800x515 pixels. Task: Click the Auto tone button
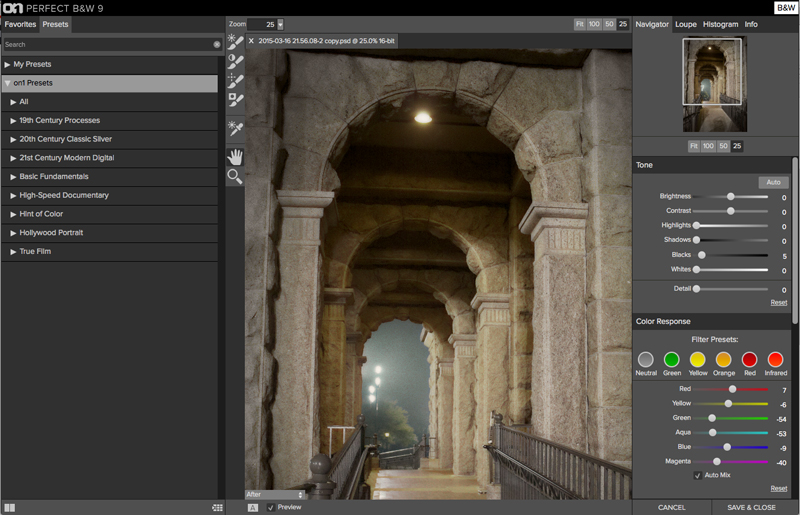pos(772,182)
